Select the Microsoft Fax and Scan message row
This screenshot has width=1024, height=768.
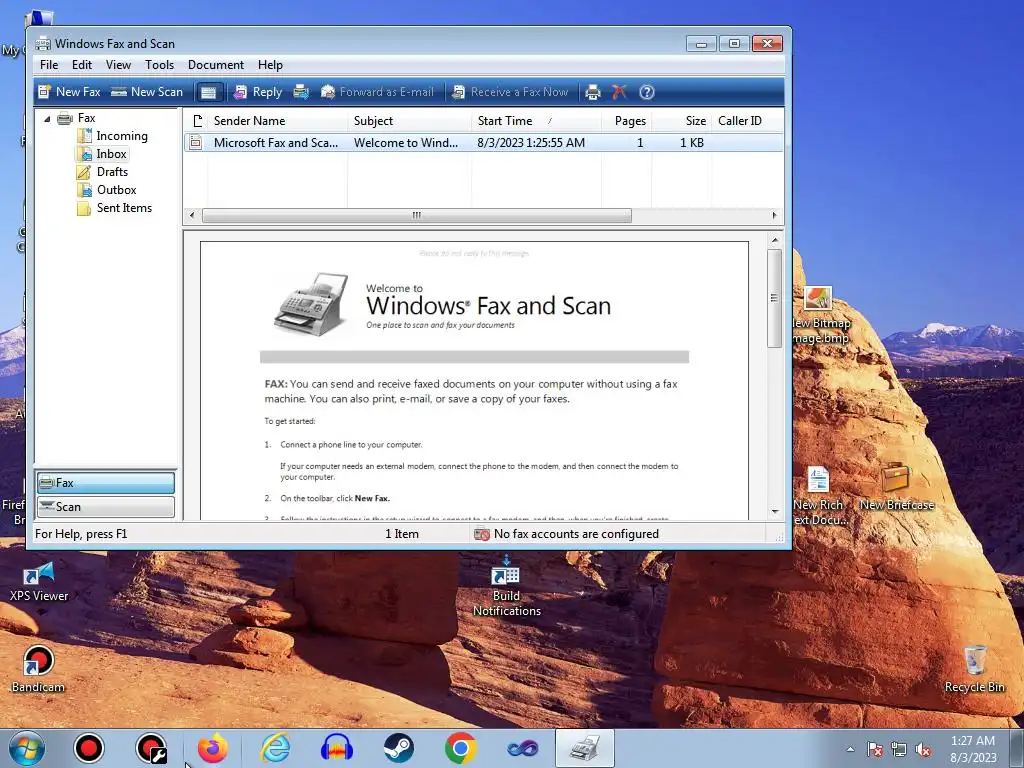pyautogui.click(x=483, y=143)
